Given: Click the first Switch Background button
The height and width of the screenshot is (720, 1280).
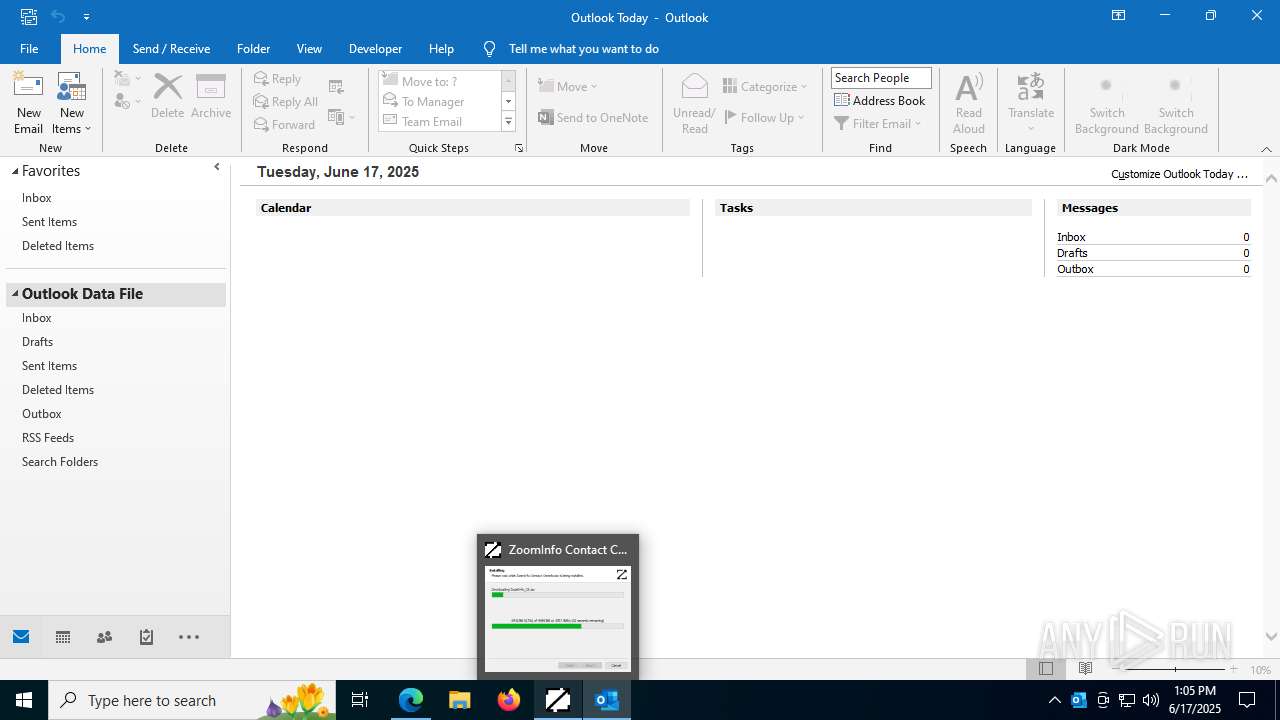Looking at the screenshot, I should (x=1106, y=103).
